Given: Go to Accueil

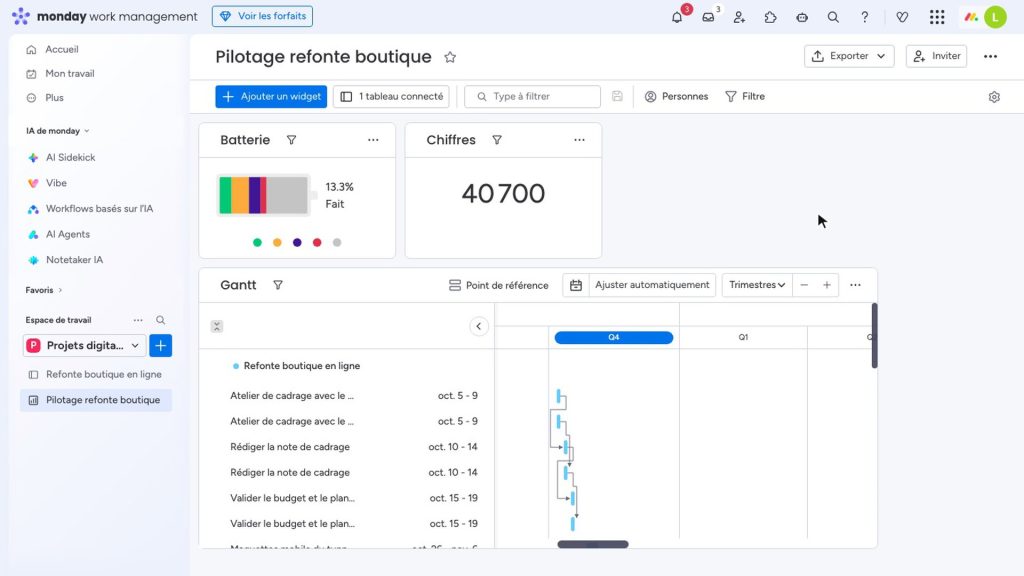Looking at the screenshot, I should point(61,49).
